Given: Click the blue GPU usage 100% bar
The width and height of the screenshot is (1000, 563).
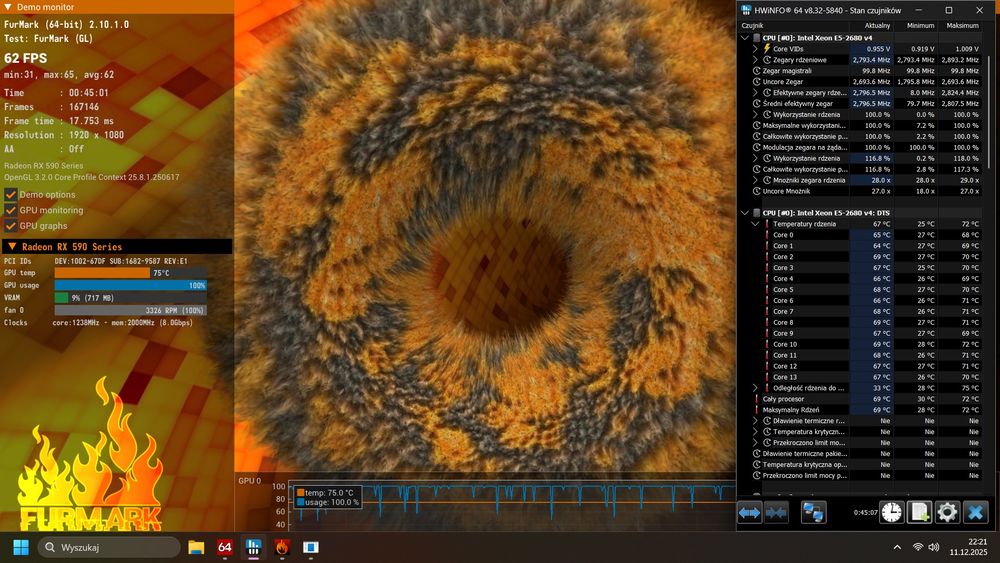Looking at the screenshot, I should (131, 285).
